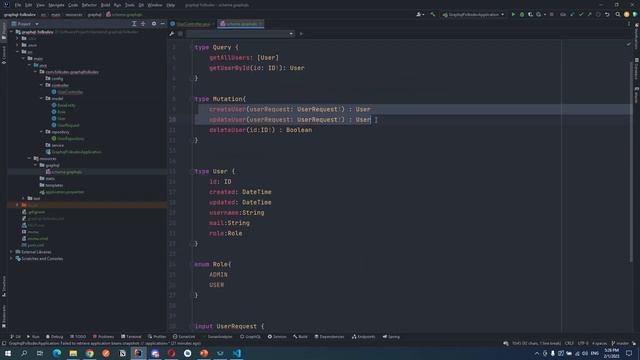Viewport: 640px width, 360px height.
Task: Click the IntelliJ IDEA taskbar icon
Action: click(x=138, y=353)
